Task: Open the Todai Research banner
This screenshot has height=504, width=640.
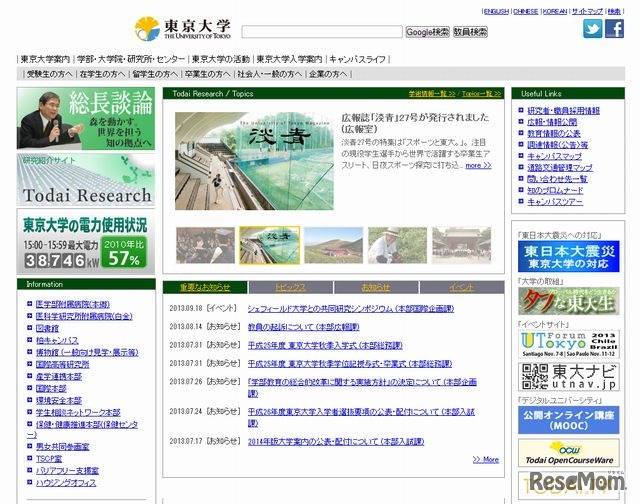Action: [x=86, y=180]
